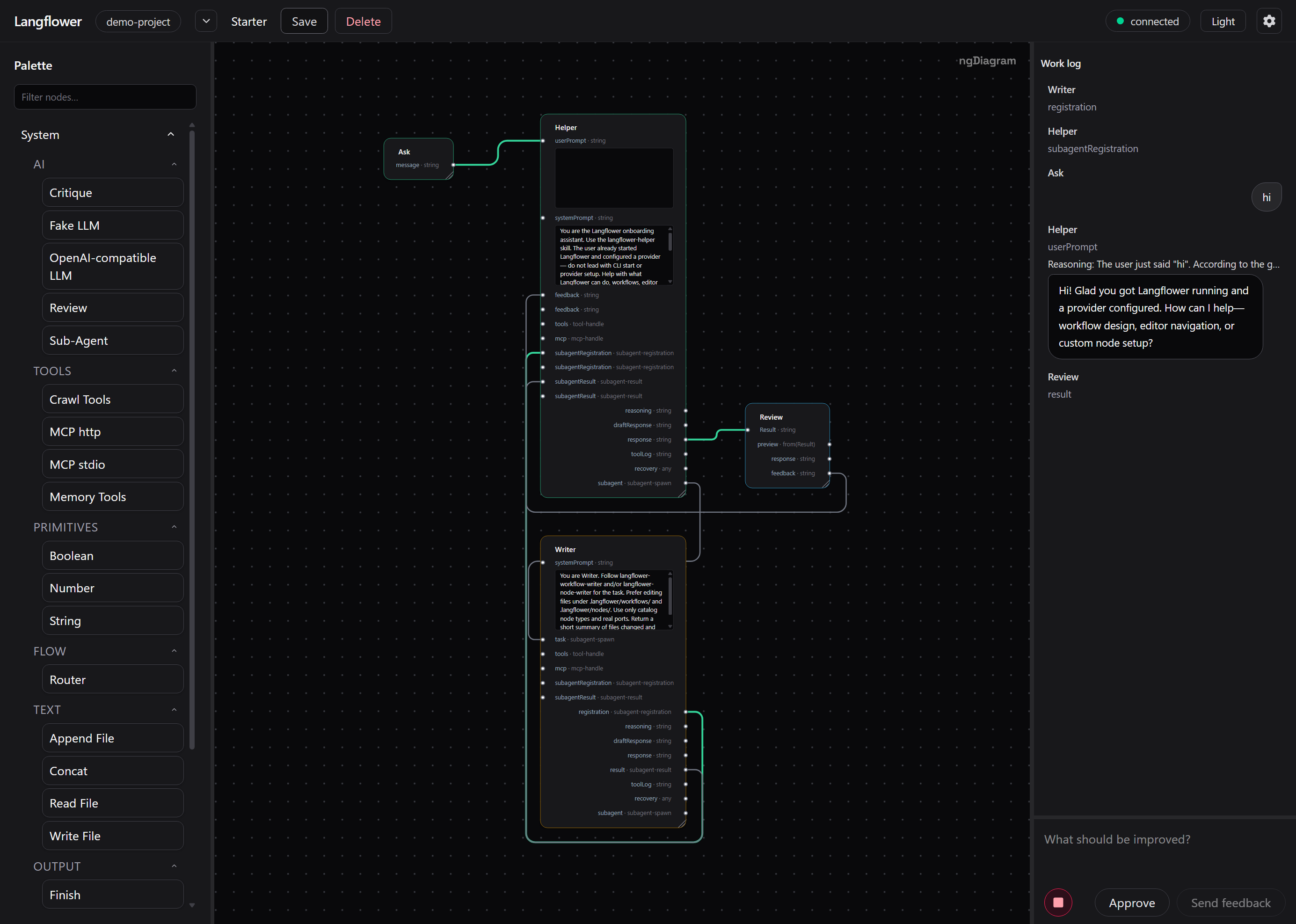Select the Sub-Agent palette node
1296x924 pixels.
pos(113,340)
